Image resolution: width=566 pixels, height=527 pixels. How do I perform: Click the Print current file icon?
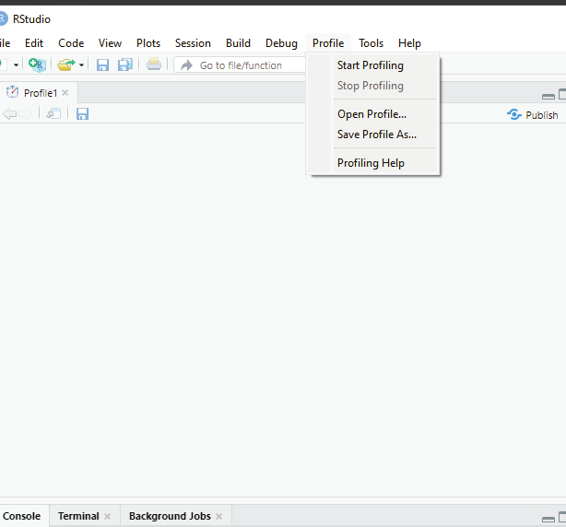154,65
